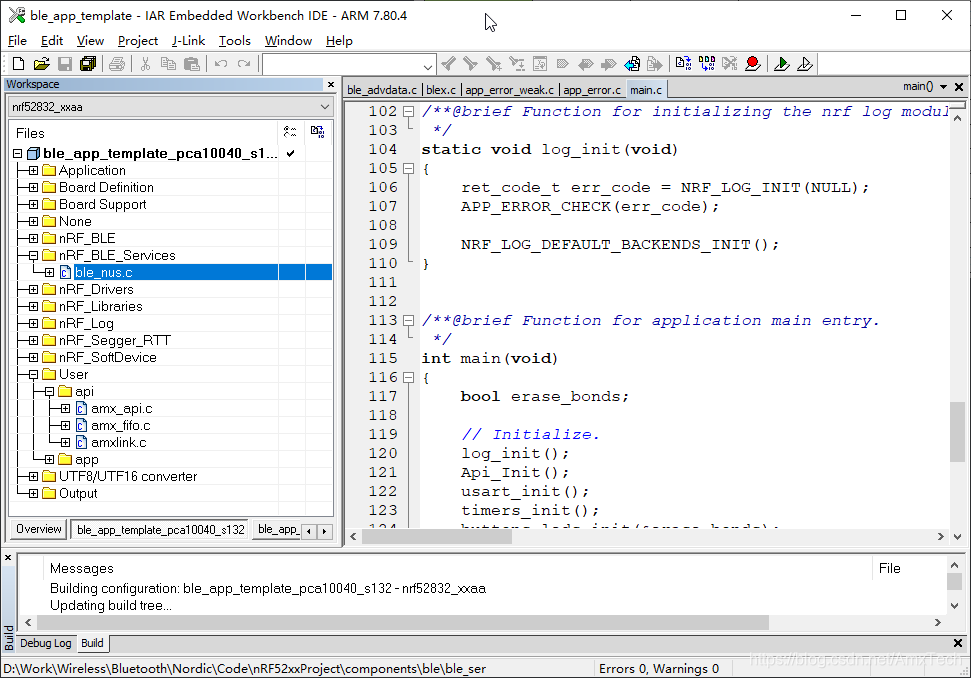Click the Copy icon in the toolbar
The width and height of the screenshot is (971, 678).
coord(168,64)
